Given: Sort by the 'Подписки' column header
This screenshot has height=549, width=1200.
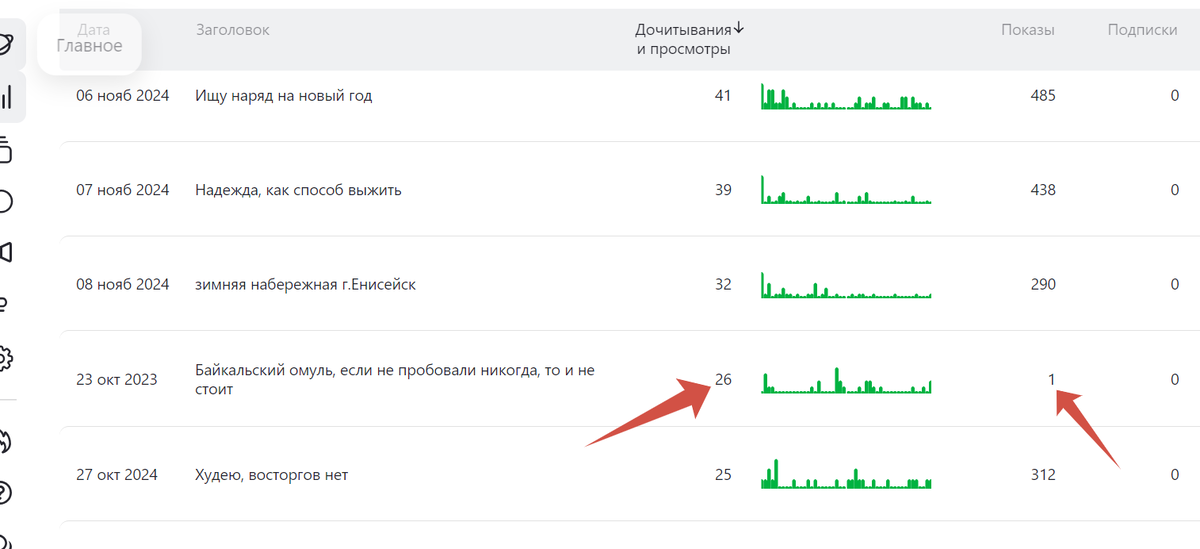Looking at the screenshot, I should (x=1142, y=30).
